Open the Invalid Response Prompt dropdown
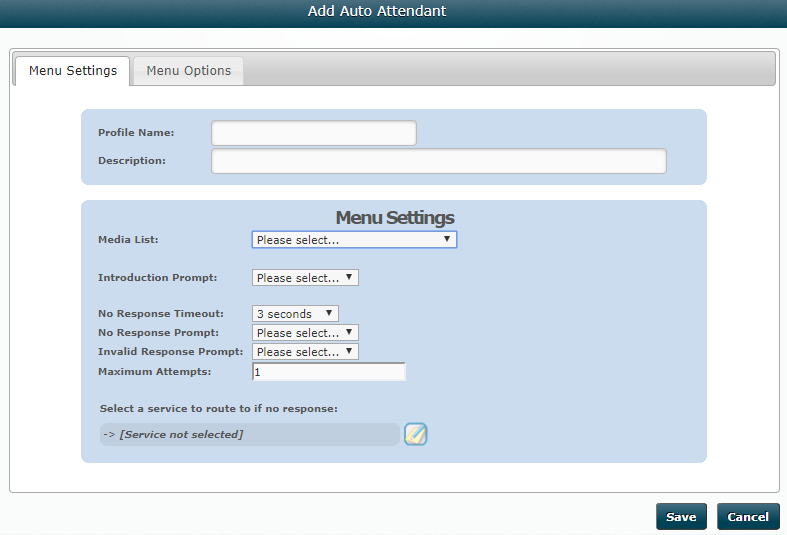 coord(305,352)
